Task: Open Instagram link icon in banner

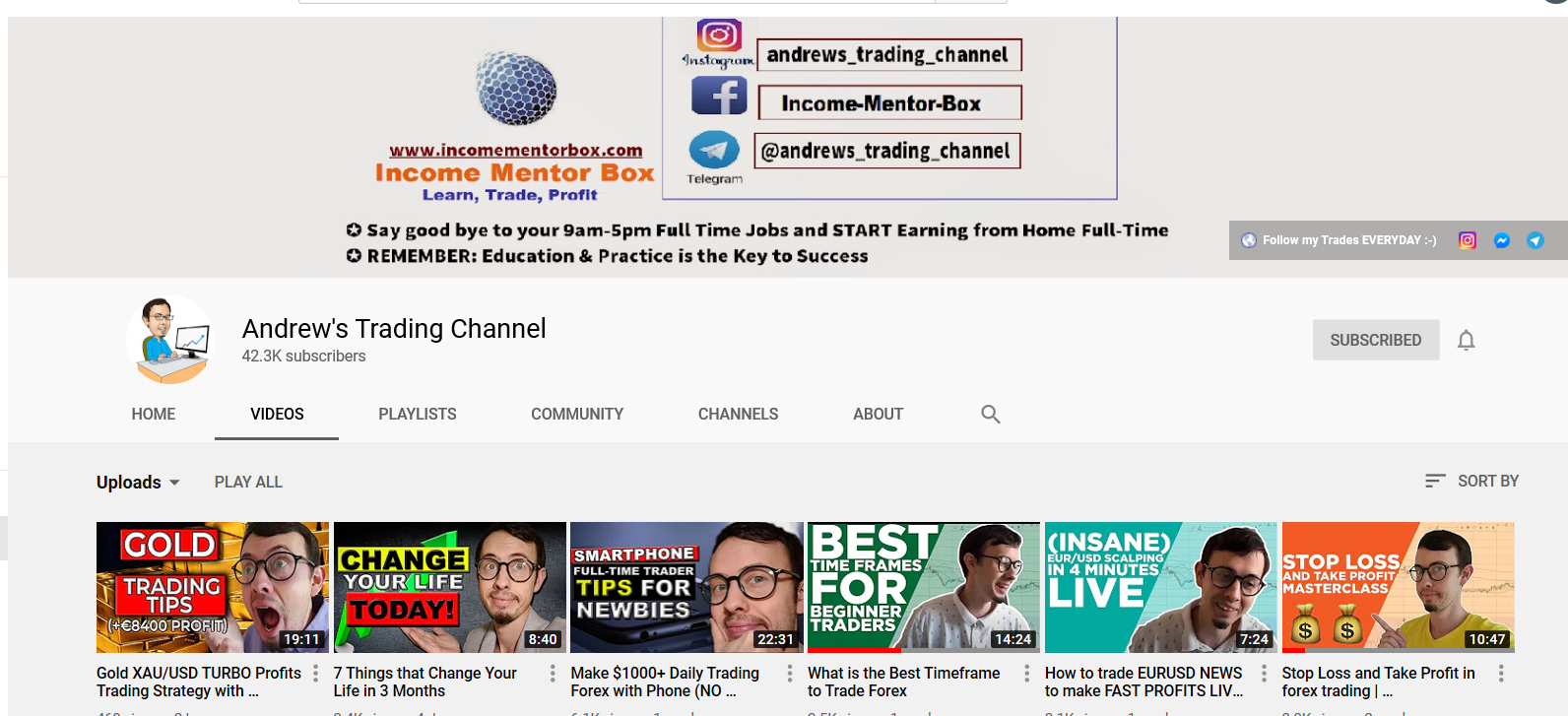Action: [x=1467, y=240]
